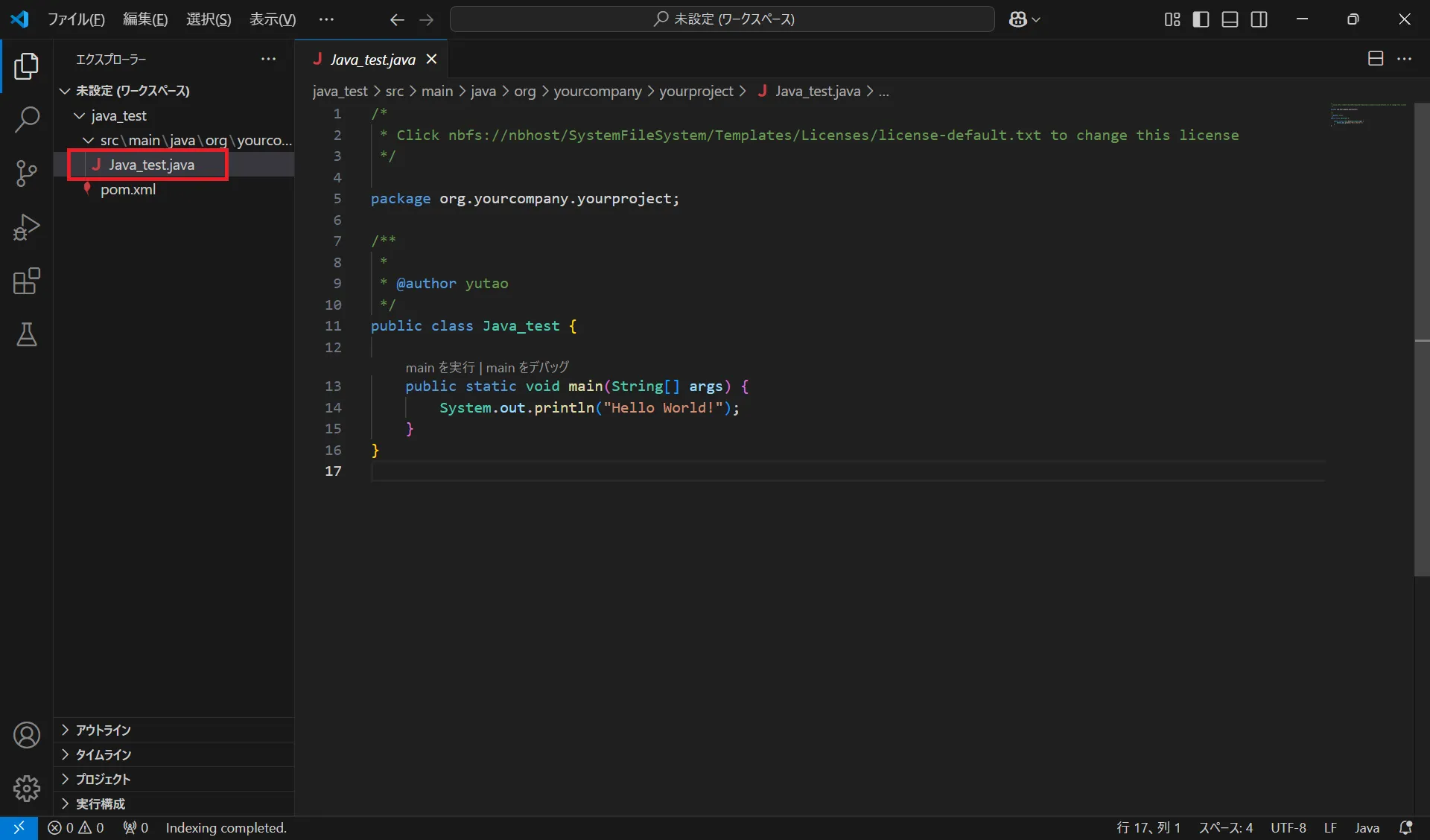
Task: Expand the プロジェクト section
Action: click(x=174, y=779)
